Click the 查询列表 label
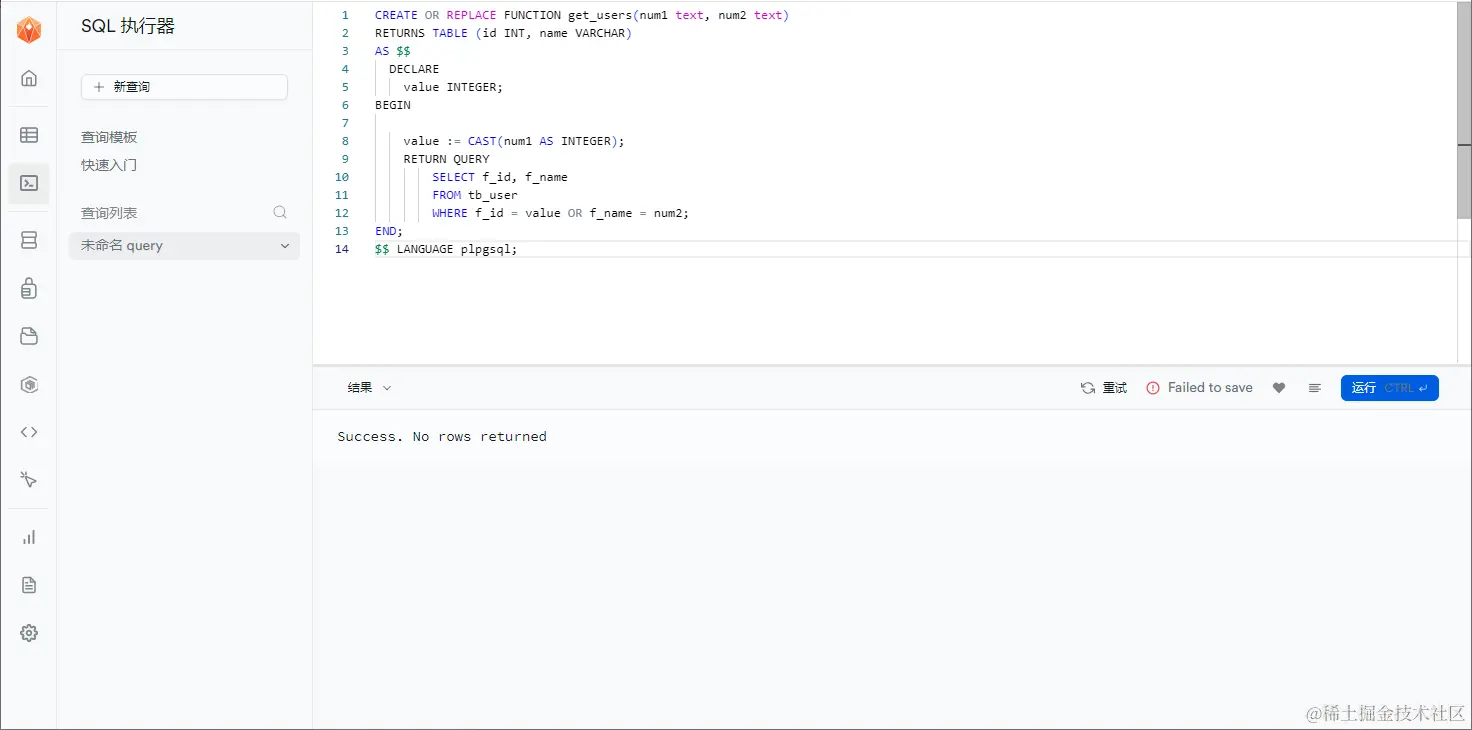Viewport: 1472px width, 730px height. 109,213
